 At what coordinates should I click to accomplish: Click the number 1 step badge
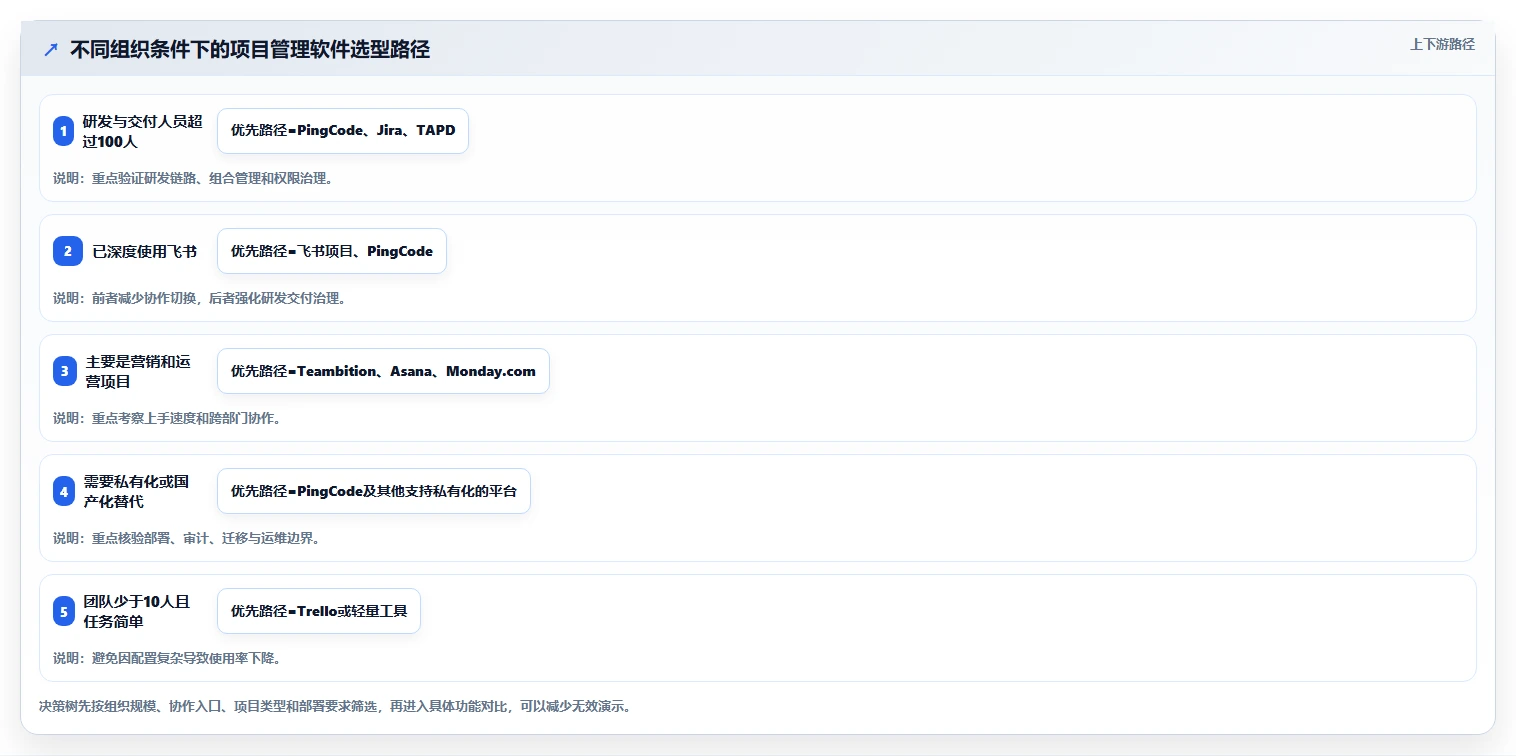[x=64, y=131]
